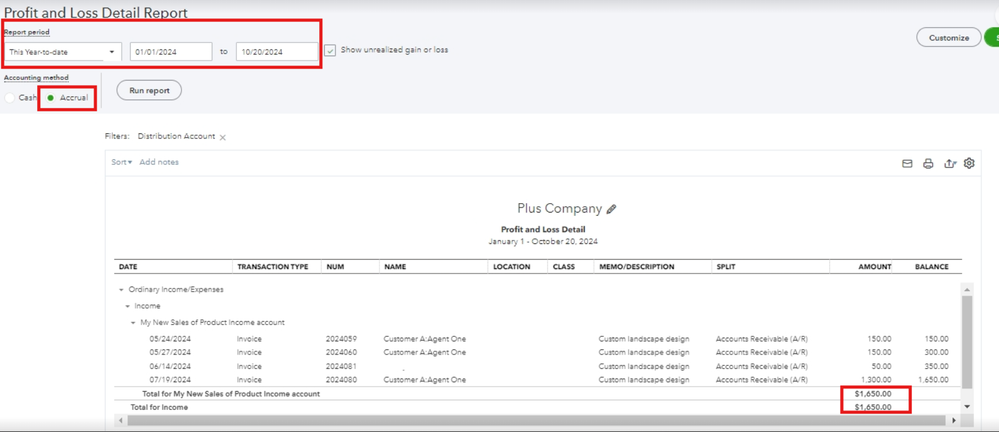Print the report with printer icon
The image size is (999, 432).
tap(928, 164)
